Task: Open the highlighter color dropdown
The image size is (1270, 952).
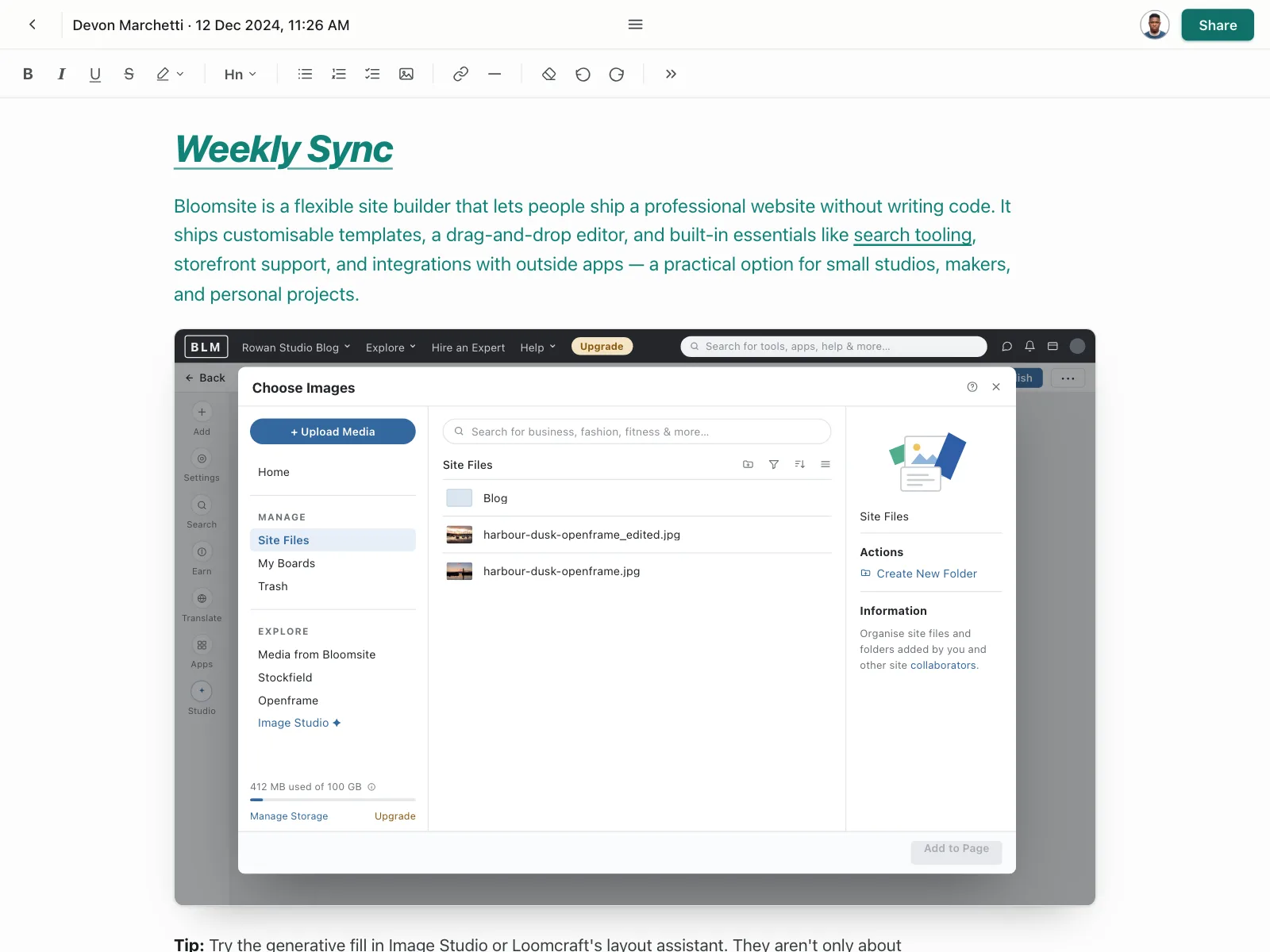Action: (170, 74)
